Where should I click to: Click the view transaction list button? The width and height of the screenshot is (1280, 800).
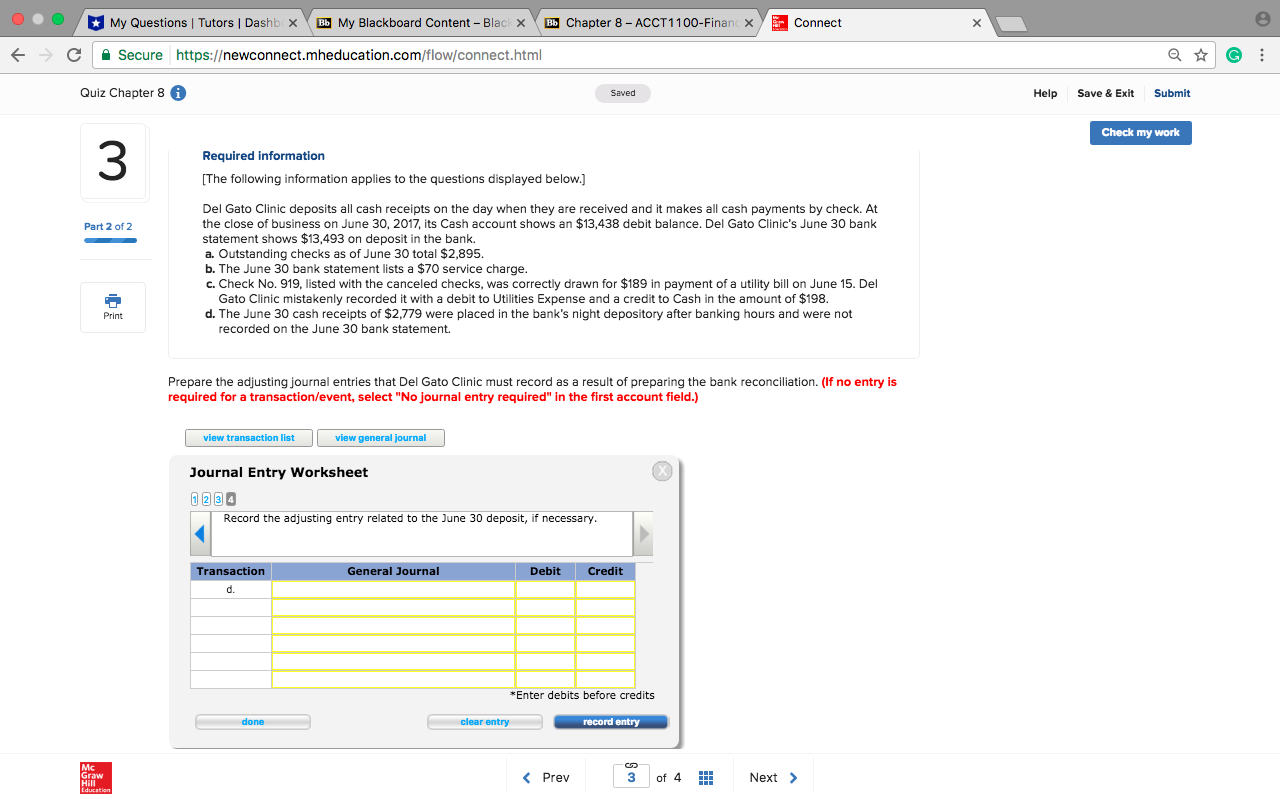click(248, 437)
